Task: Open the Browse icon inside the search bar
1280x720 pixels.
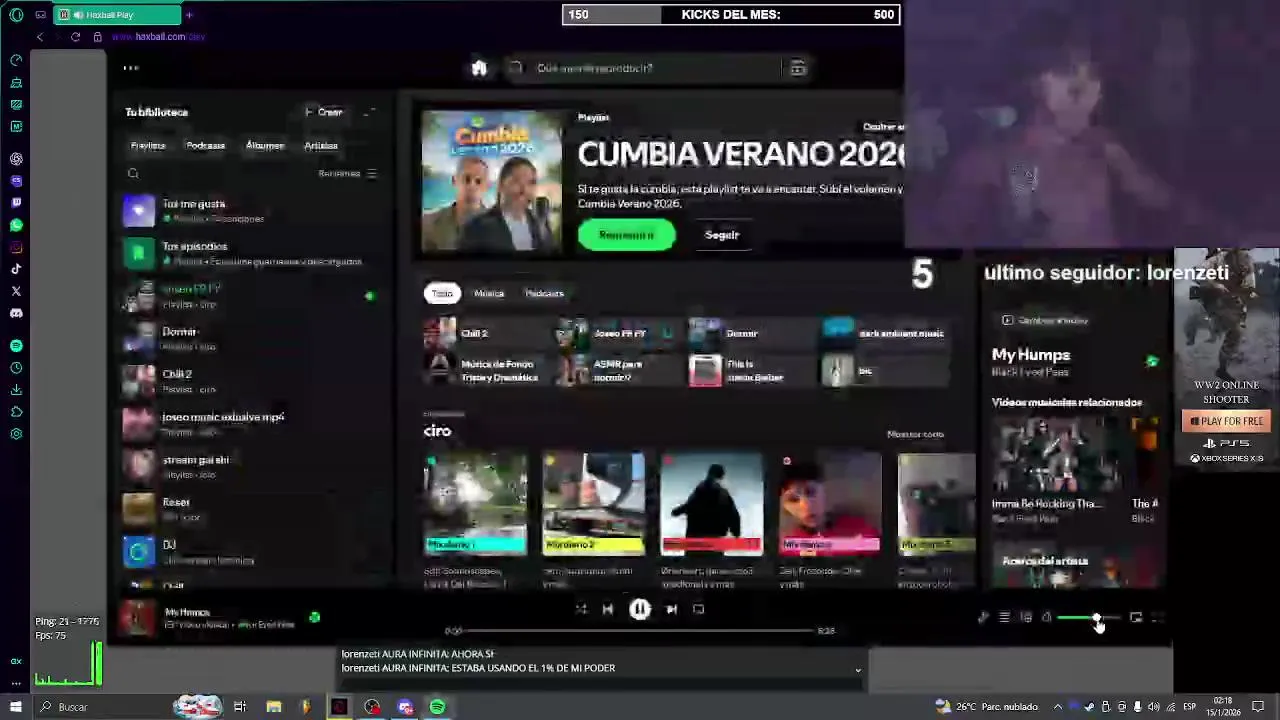Action: pyautogui.click(x=797, y=68)
